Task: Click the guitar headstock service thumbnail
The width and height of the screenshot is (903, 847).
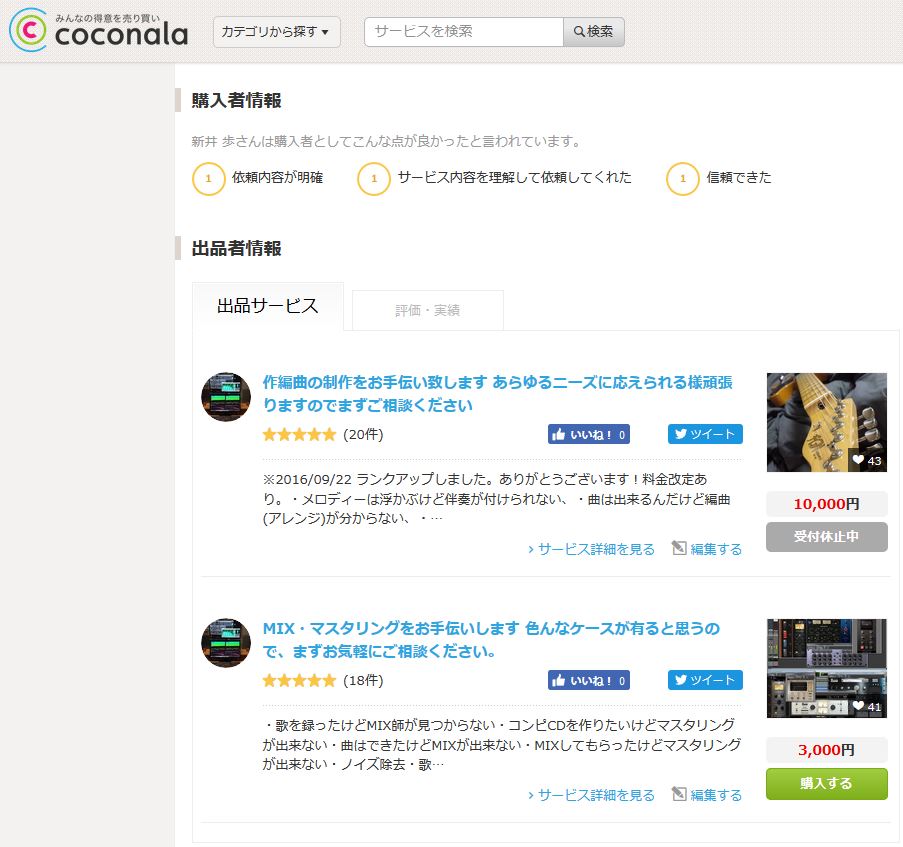Action: pos(826,422)
